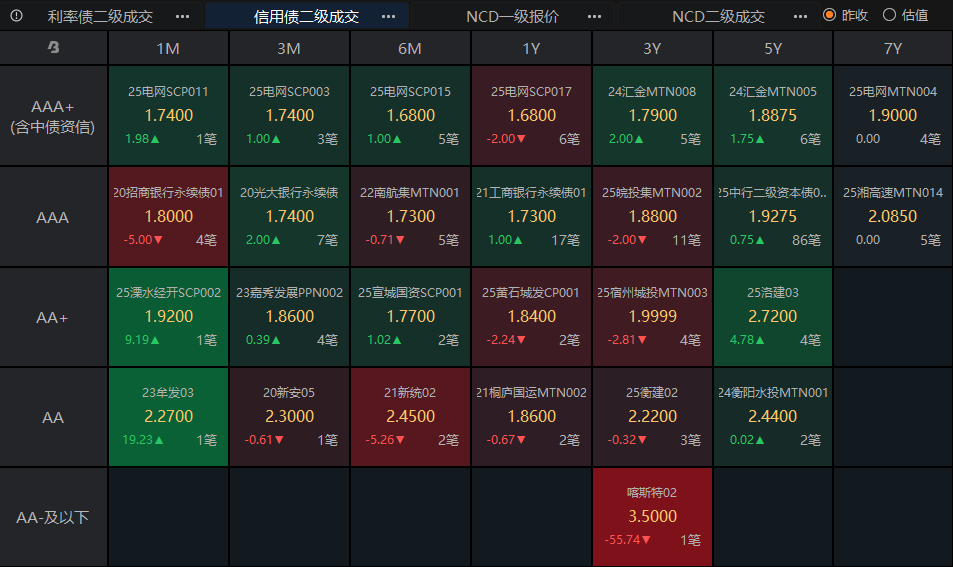The height and width of the screenshot is (567, 953).
Task: Open the 25电网SCP017 cell
Action: click(531, 115)
